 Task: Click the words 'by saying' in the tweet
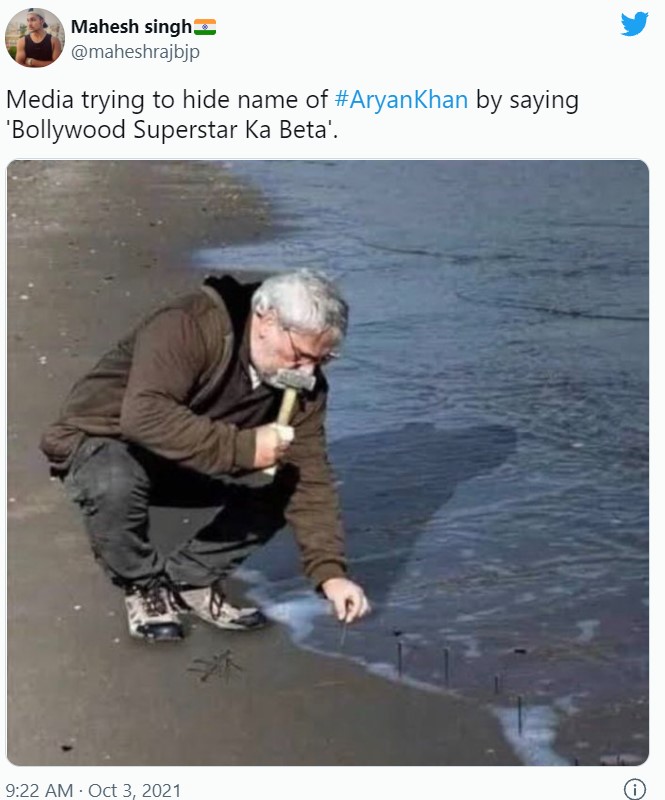[x=527, y=101]
